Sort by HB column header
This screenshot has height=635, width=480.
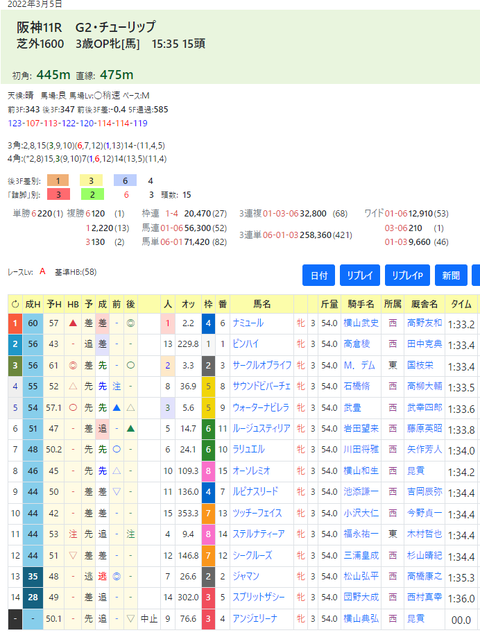[73, 304]
